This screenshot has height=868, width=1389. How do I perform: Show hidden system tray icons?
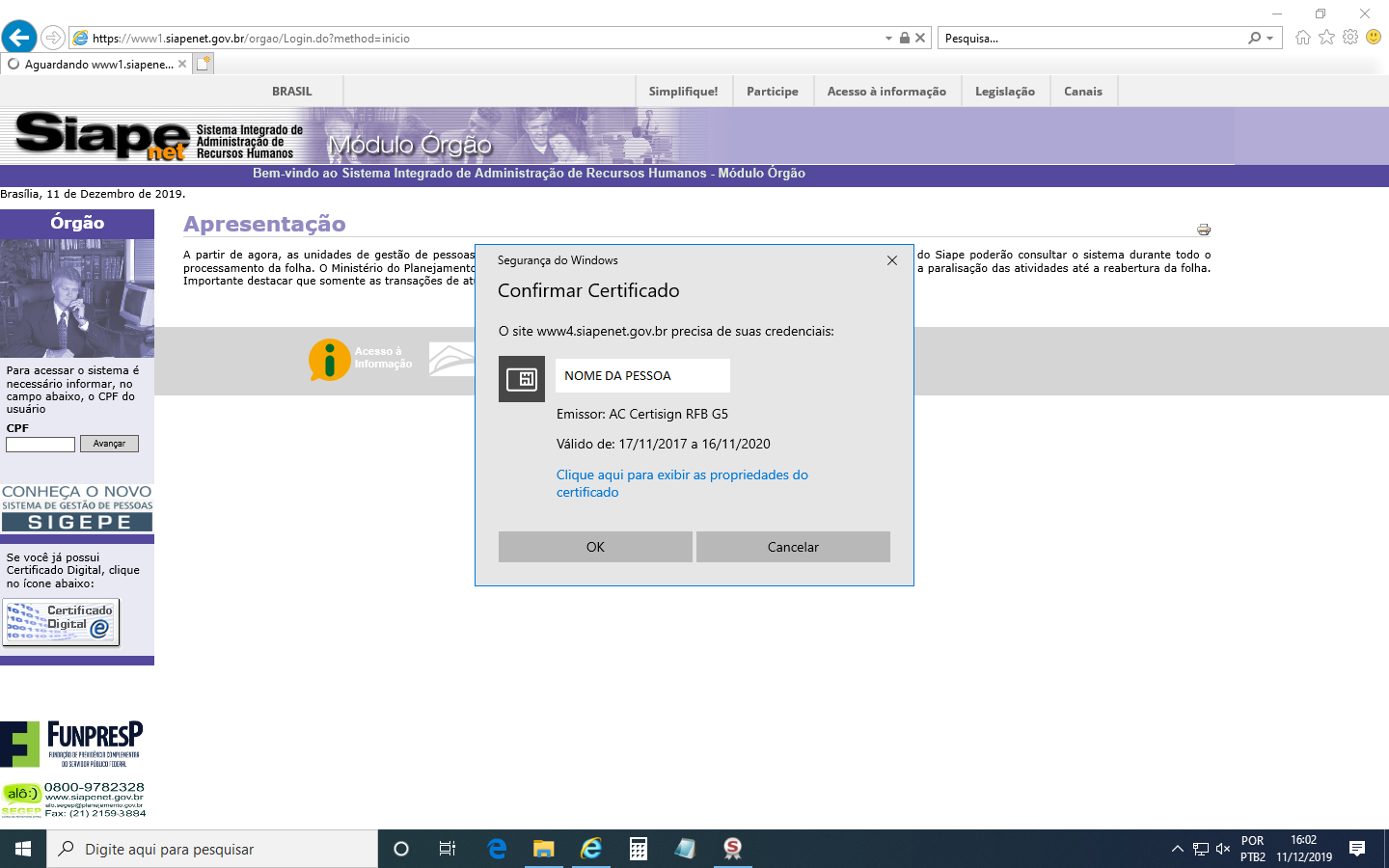coord(1177,849)
